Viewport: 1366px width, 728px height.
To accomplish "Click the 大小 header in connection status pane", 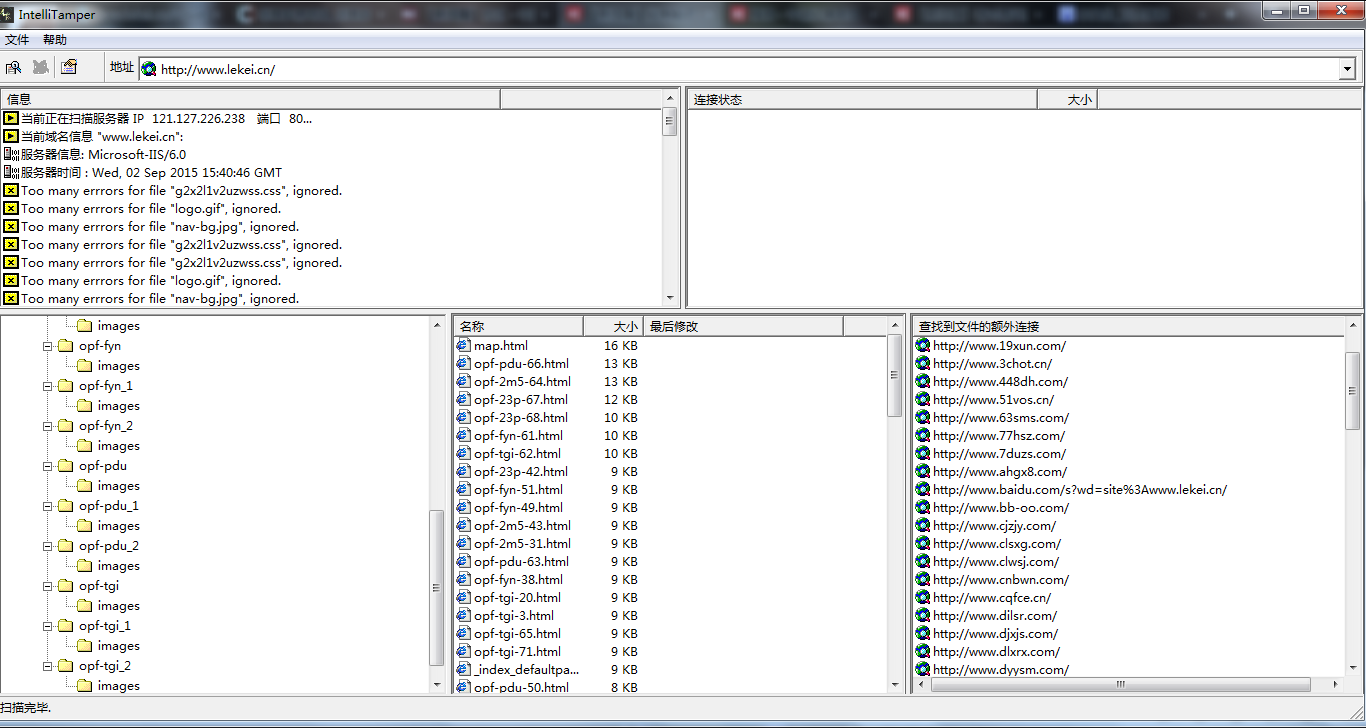I will (1067, 99).
